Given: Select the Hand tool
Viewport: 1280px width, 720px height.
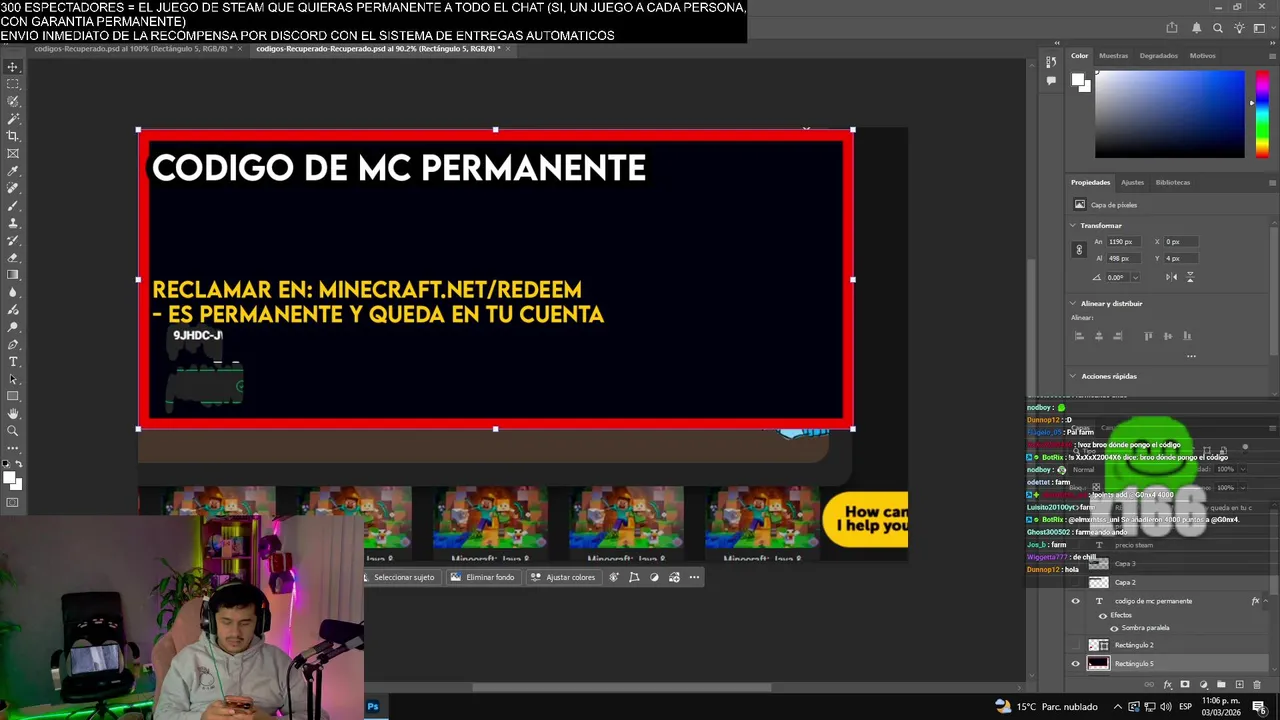Looking at the screenshot, I should pyautogui.click(x=13, y=413).
